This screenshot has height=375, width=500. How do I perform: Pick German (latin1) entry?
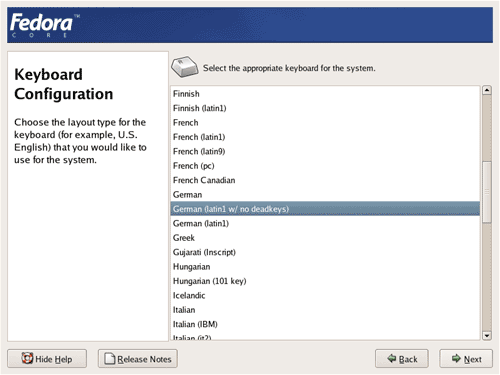point(325,223)
